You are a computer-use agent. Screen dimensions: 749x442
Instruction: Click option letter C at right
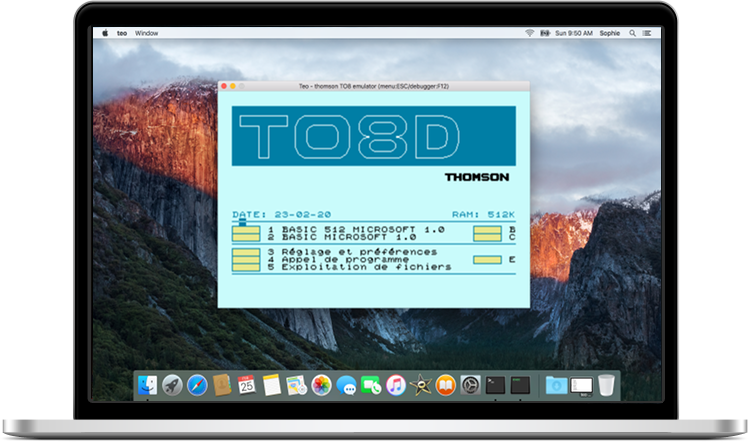point(512,237)
